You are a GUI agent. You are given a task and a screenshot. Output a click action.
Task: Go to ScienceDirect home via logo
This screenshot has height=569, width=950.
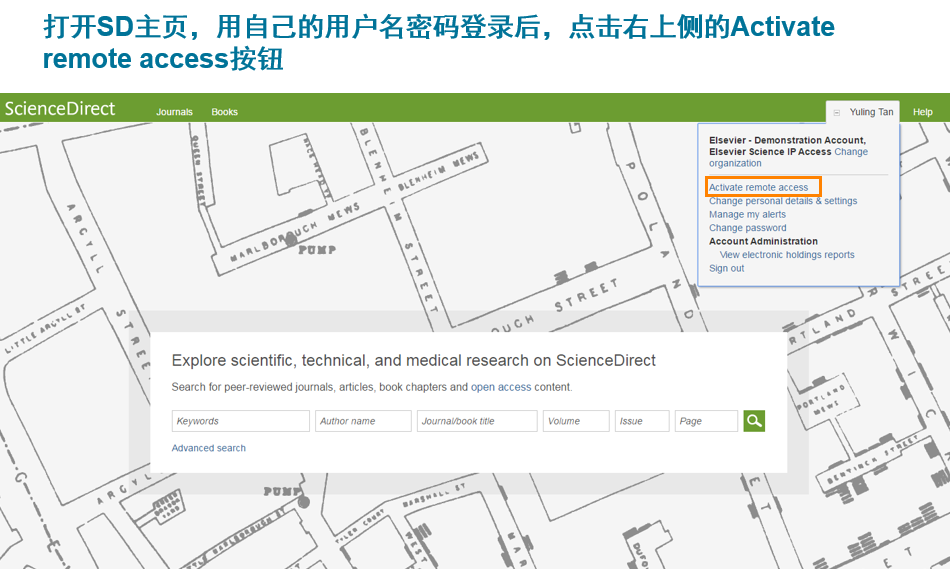[60, 108]
